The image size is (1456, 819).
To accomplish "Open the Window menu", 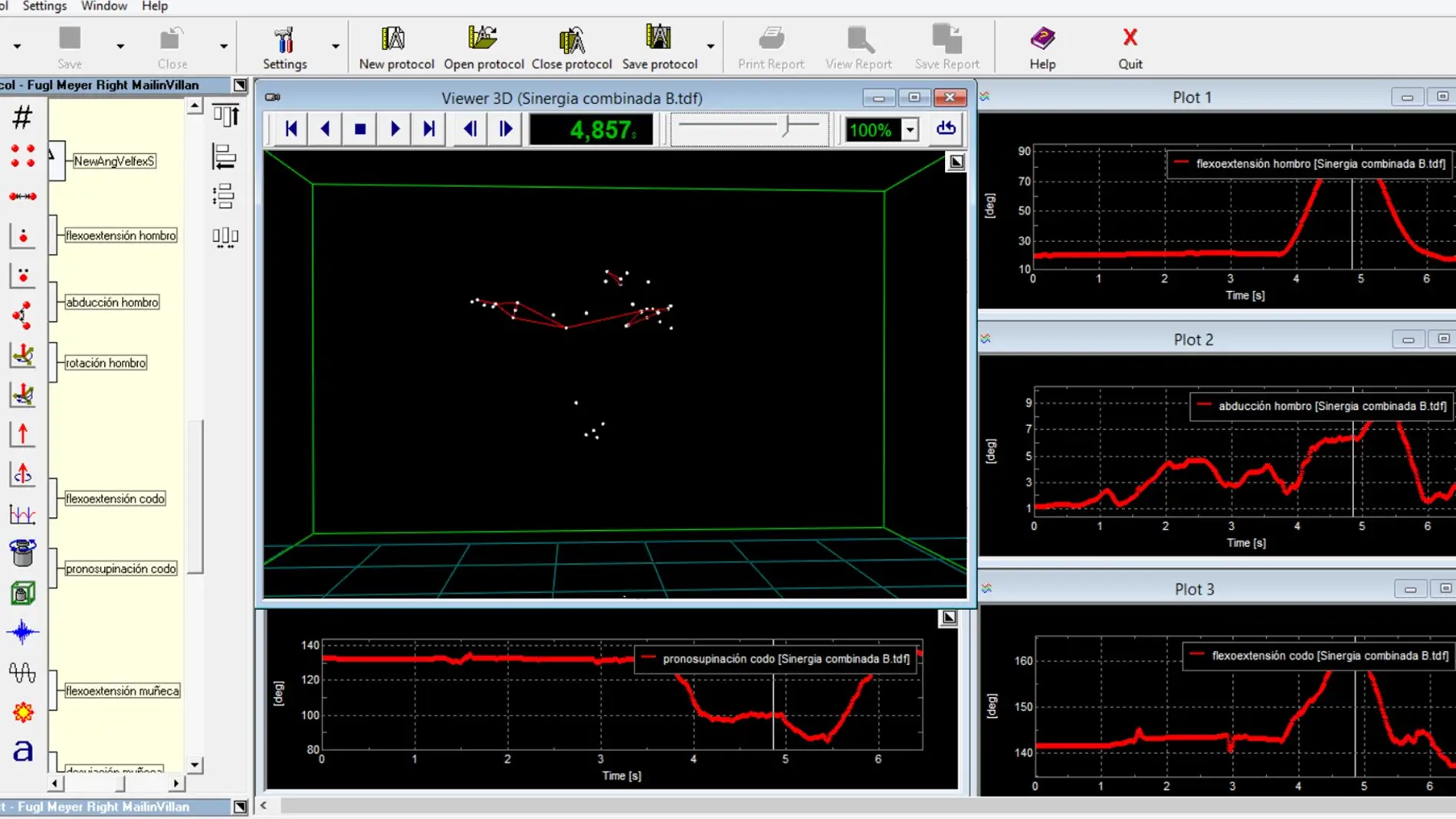I will coord(103,6).
